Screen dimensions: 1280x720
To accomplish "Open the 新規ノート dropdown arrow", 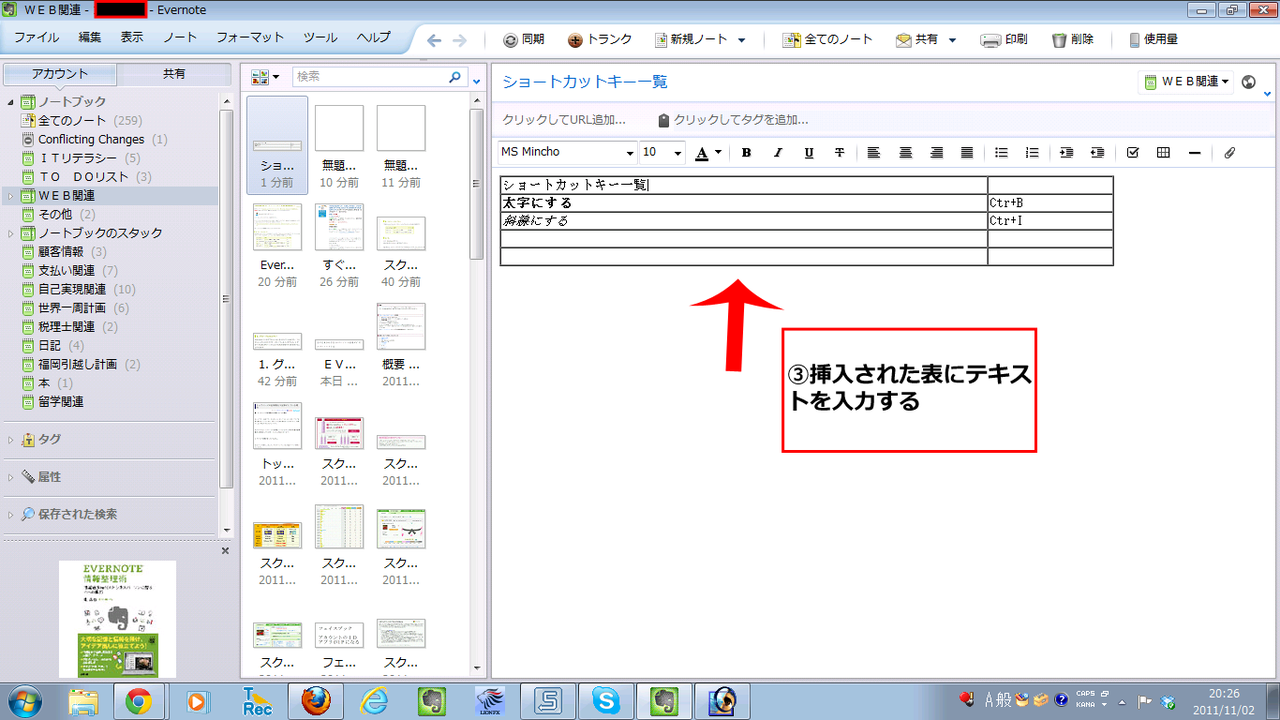I will coord(741,40).
